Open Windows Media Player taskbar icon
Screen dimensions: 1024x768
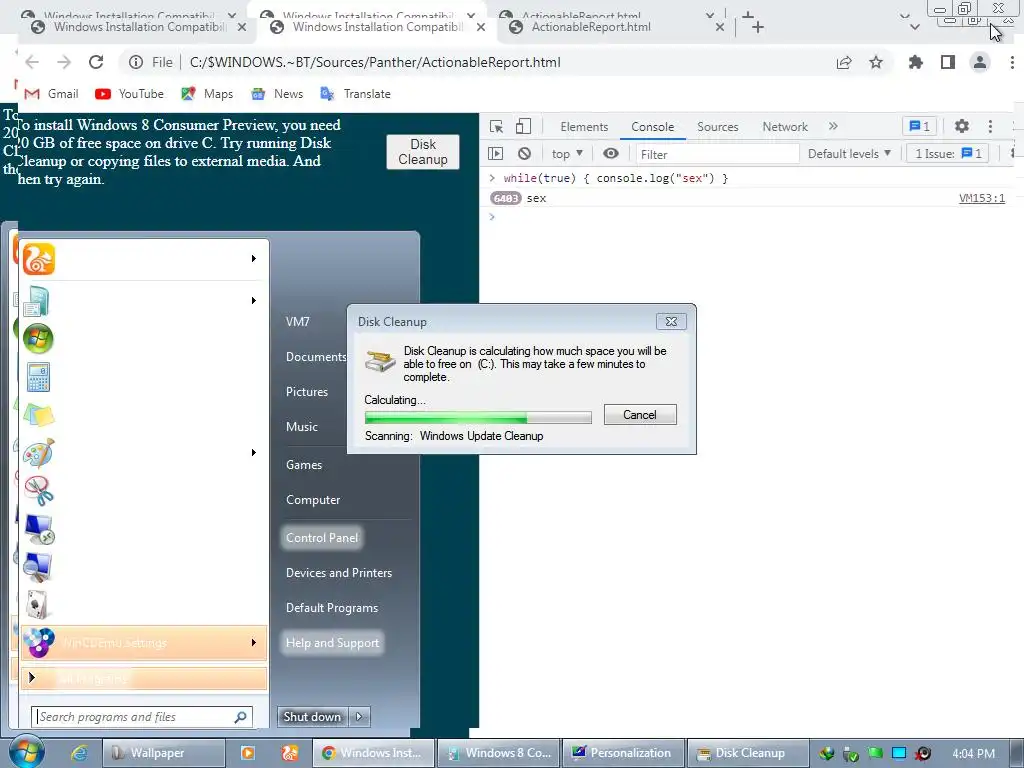[x=248, y=753]
